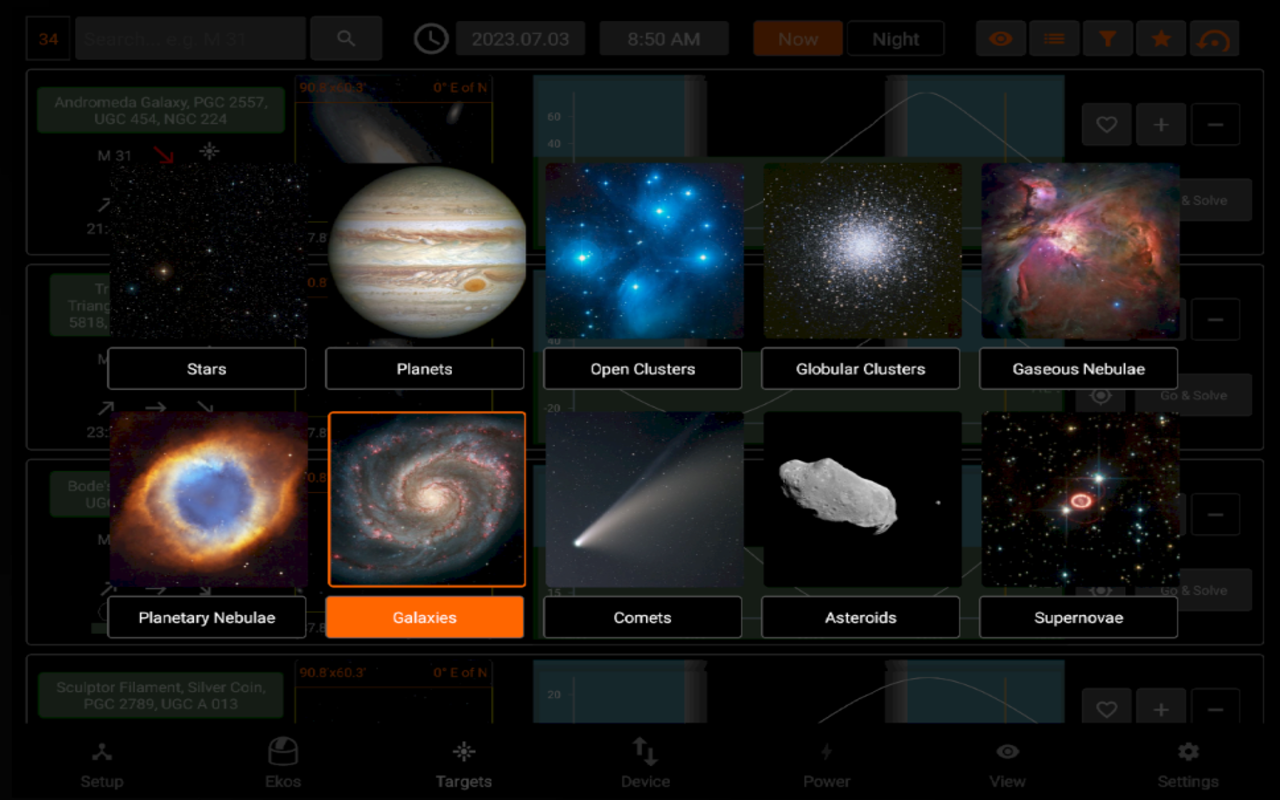Open the 8:50 AM time selector
Screen dimensions: 1280x800
(664, 39)
